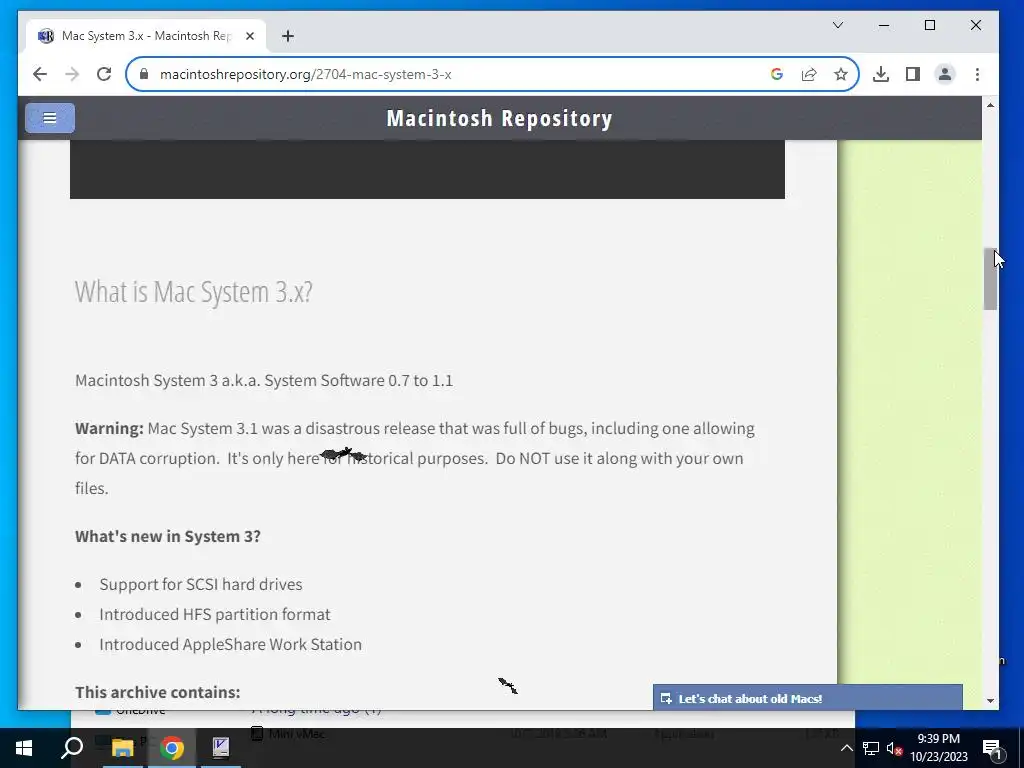
Task: Click the vertical scrollbar thumb
Action: pos(991,279)
